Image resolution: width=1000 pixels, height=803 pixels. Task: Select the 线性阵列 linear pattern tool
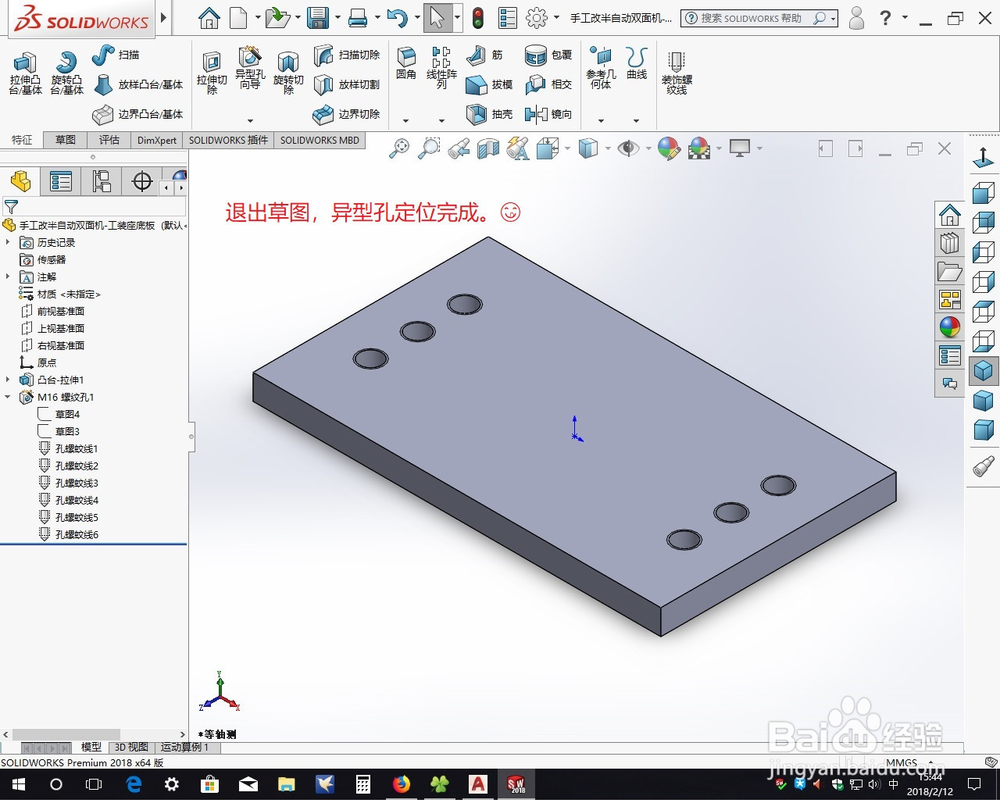441,67
